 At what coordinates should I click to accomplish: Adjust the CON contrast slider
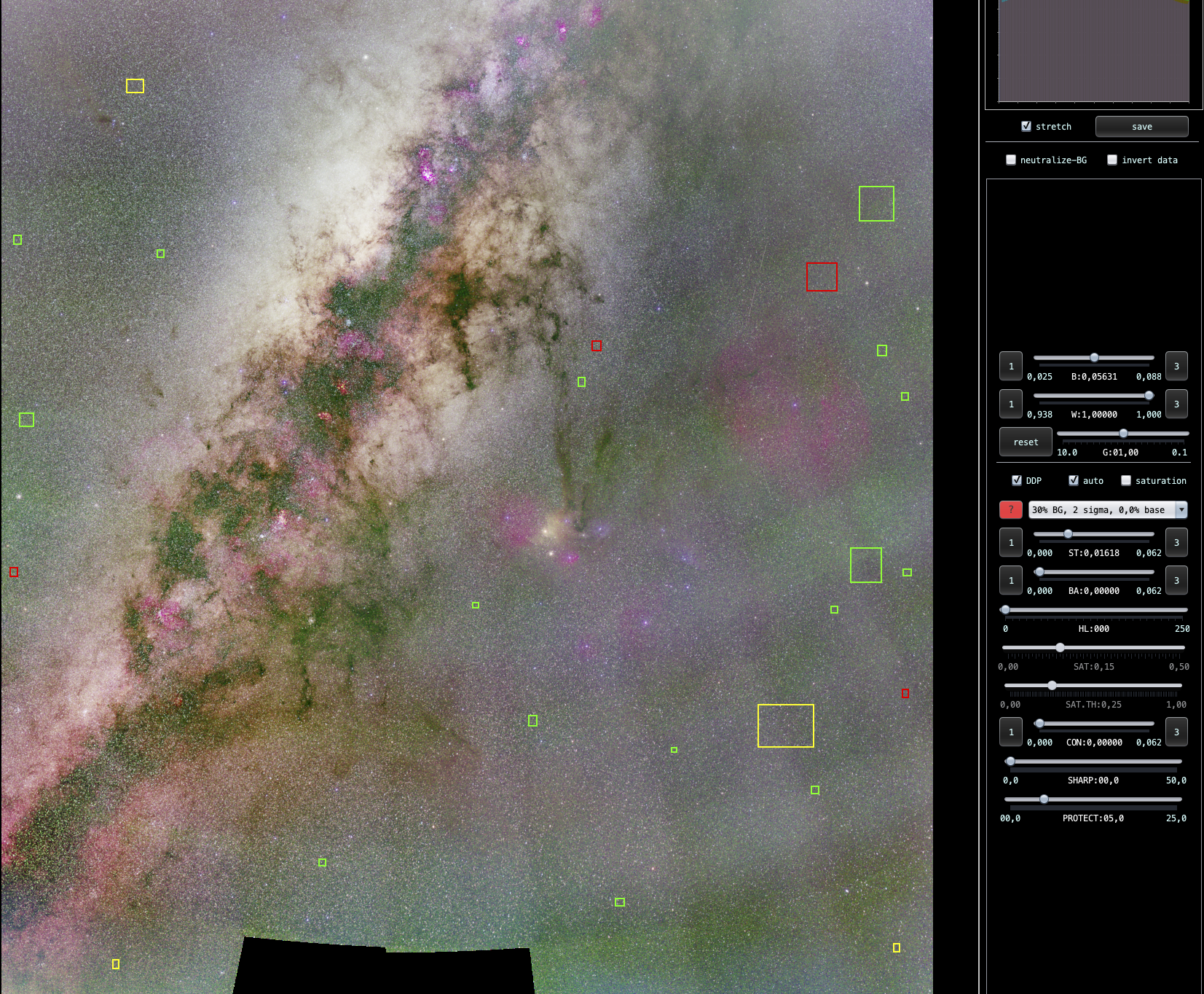tap(1039, 724)
